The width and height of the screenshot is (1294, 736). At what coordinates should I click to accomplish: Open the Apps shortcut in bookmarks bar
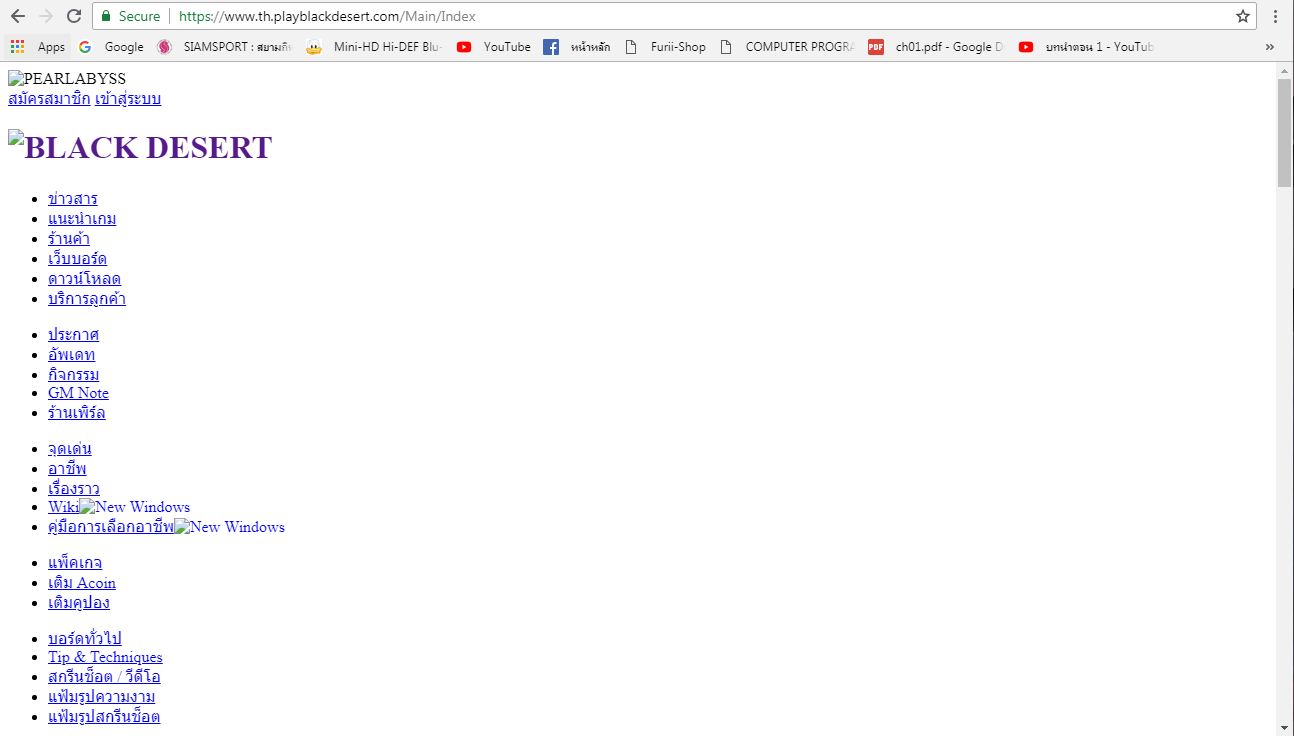(37, 47)
